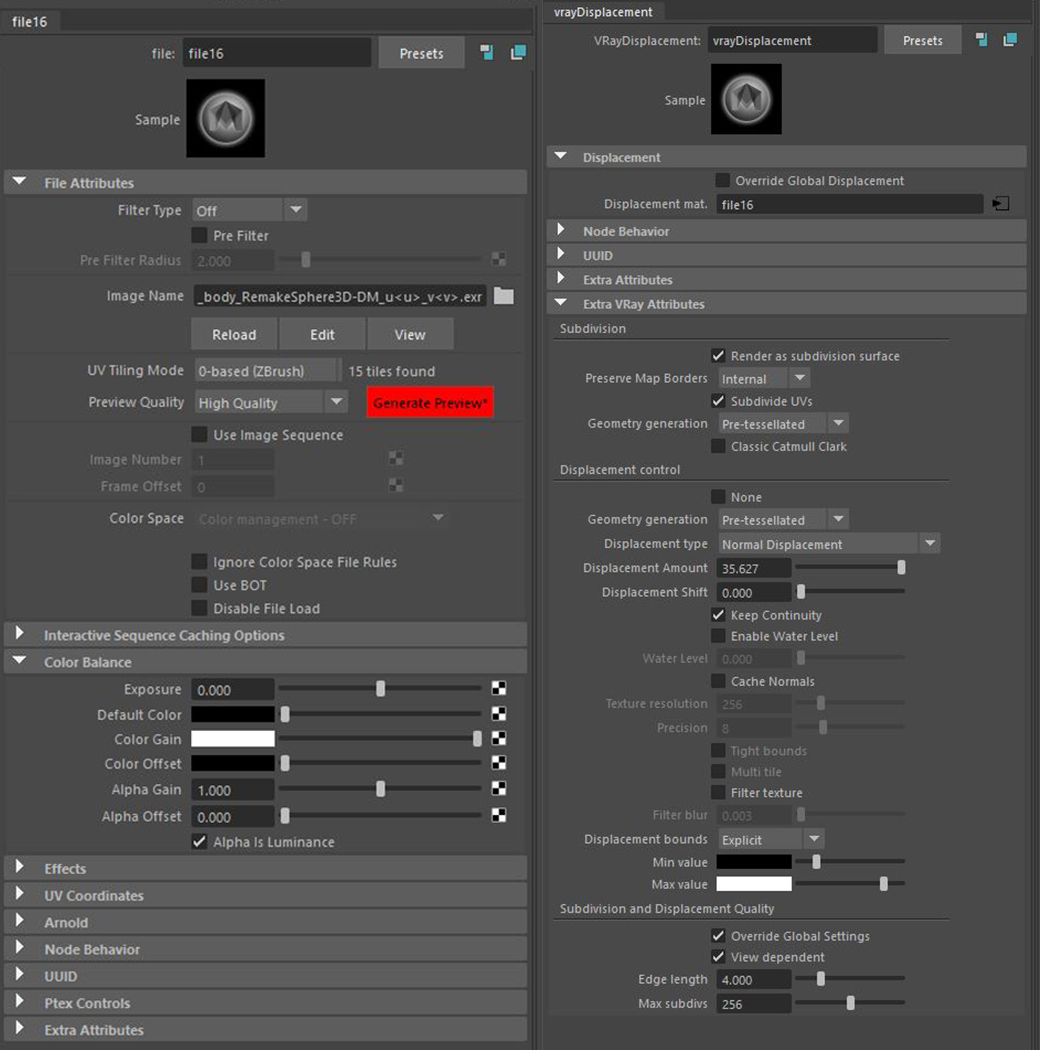Click the file16 Sample swatch thumbnail

click(x=226, y=119)
